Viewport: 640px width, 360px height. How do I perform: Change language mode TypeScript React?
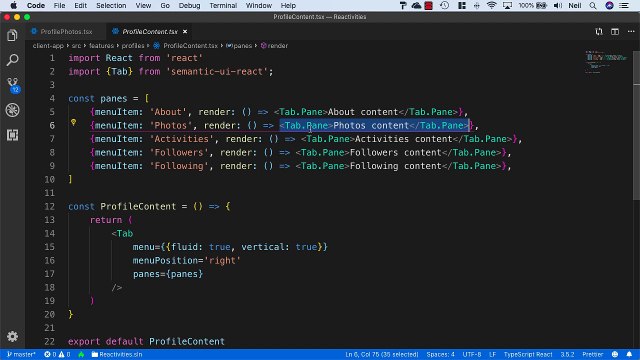[528, 354]
